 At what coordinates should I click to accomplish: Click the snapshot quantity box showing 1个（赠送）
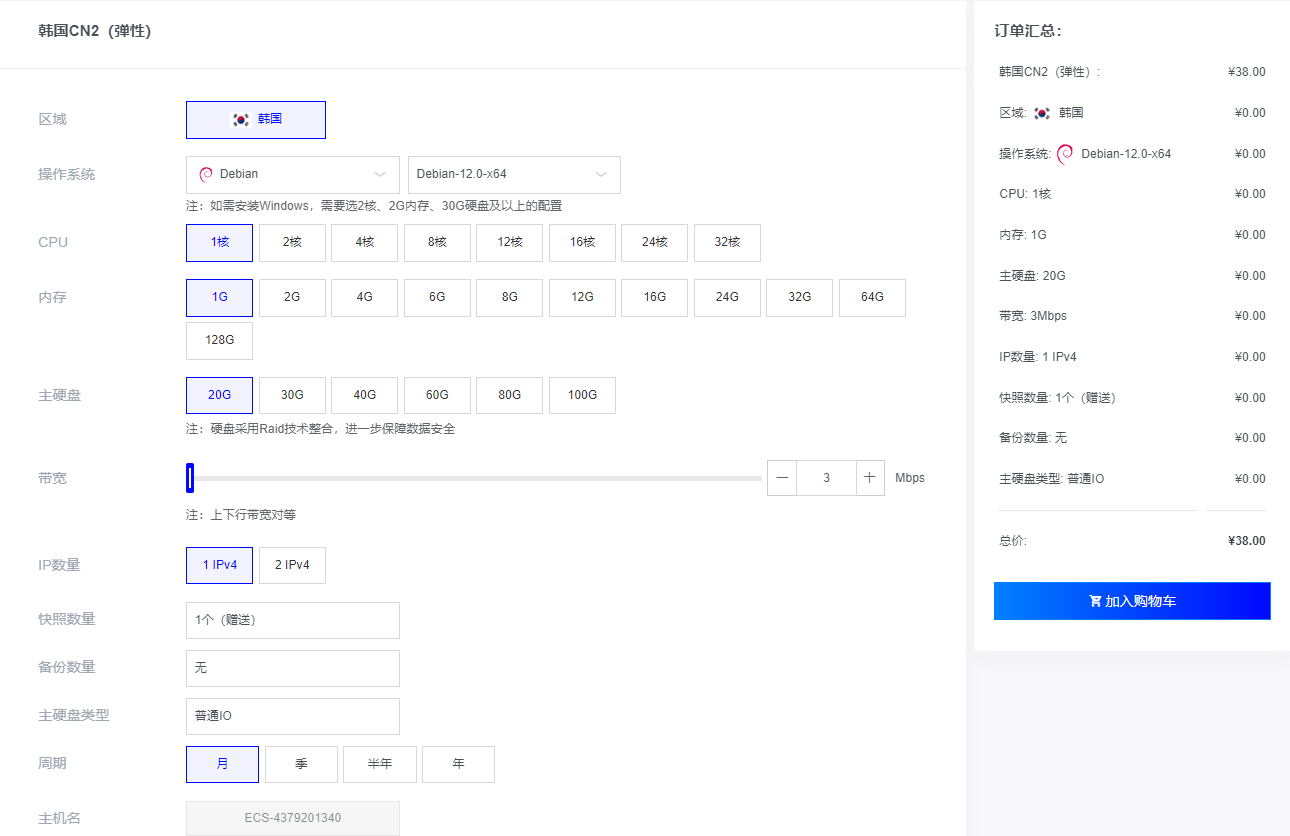(x=292, y=620)
